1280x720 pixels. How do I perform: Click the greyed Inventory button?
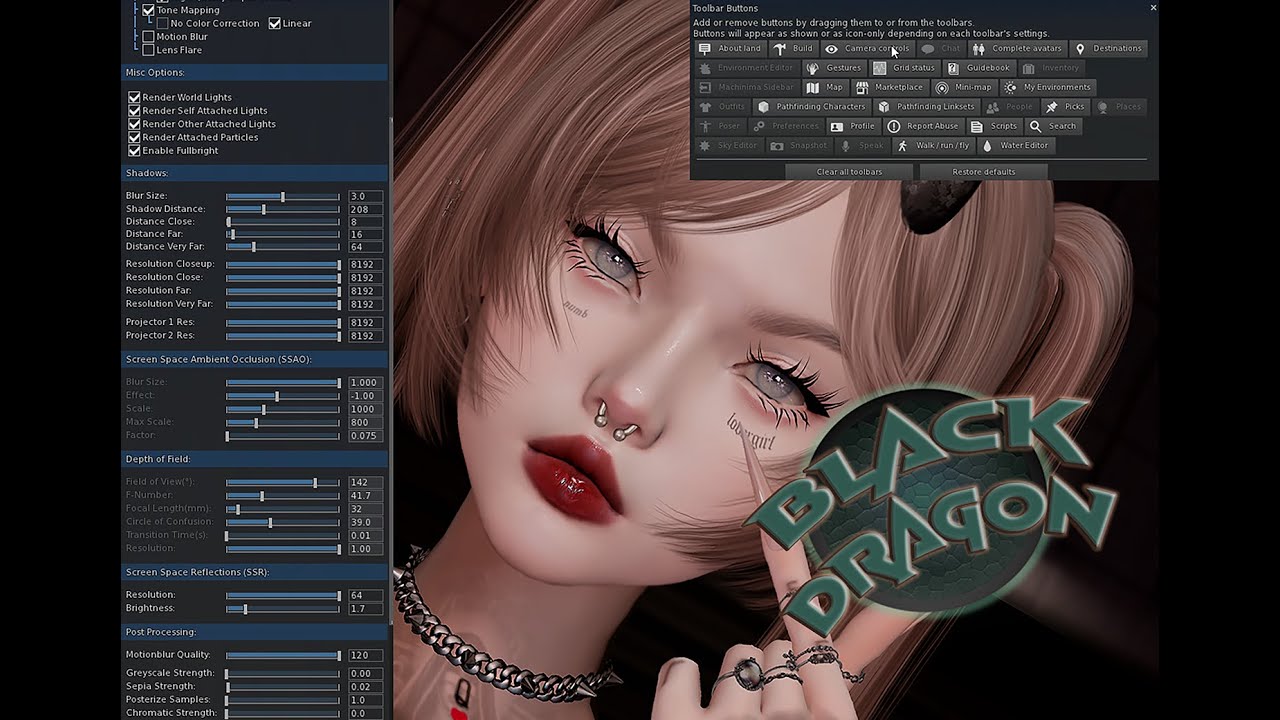[1051, 68]
